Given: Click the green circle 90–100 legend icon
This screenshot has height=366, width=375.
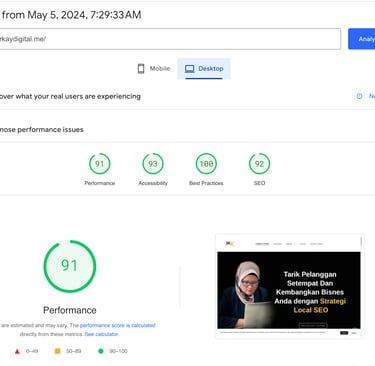Looking at the screenshot, I should [x=101, y=351].
